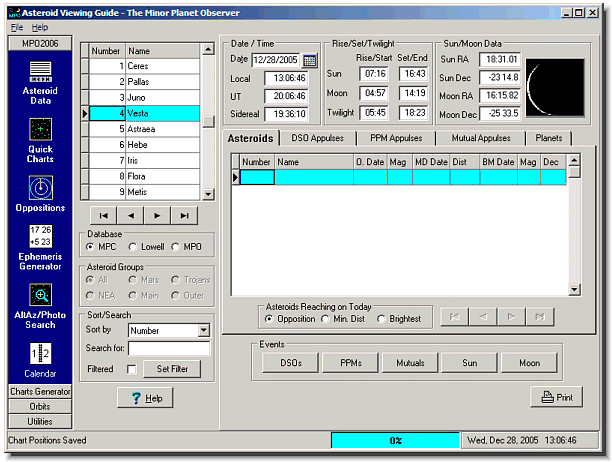612x462 pixels.
Task: Click the moon phase image
Action: pyautogui.click(x=555, y=88)
